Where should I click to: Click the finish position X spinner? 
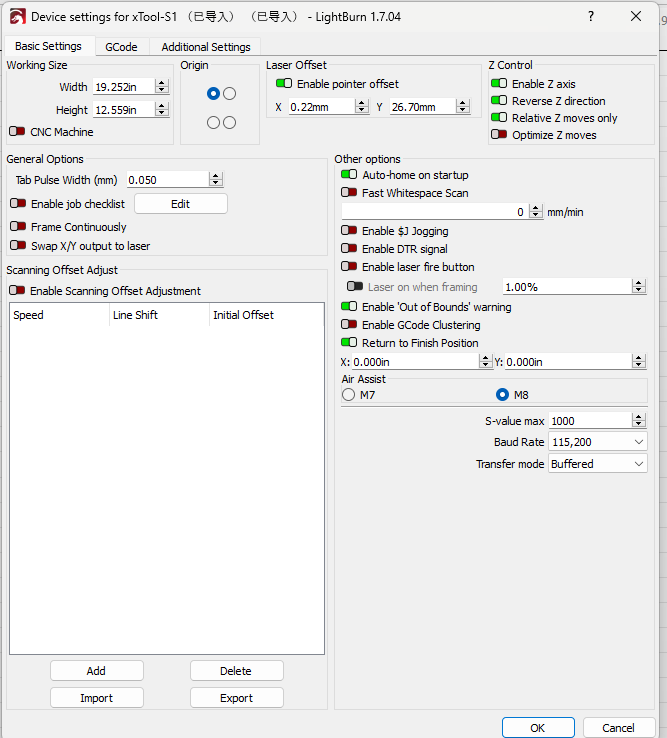point(485,361)
